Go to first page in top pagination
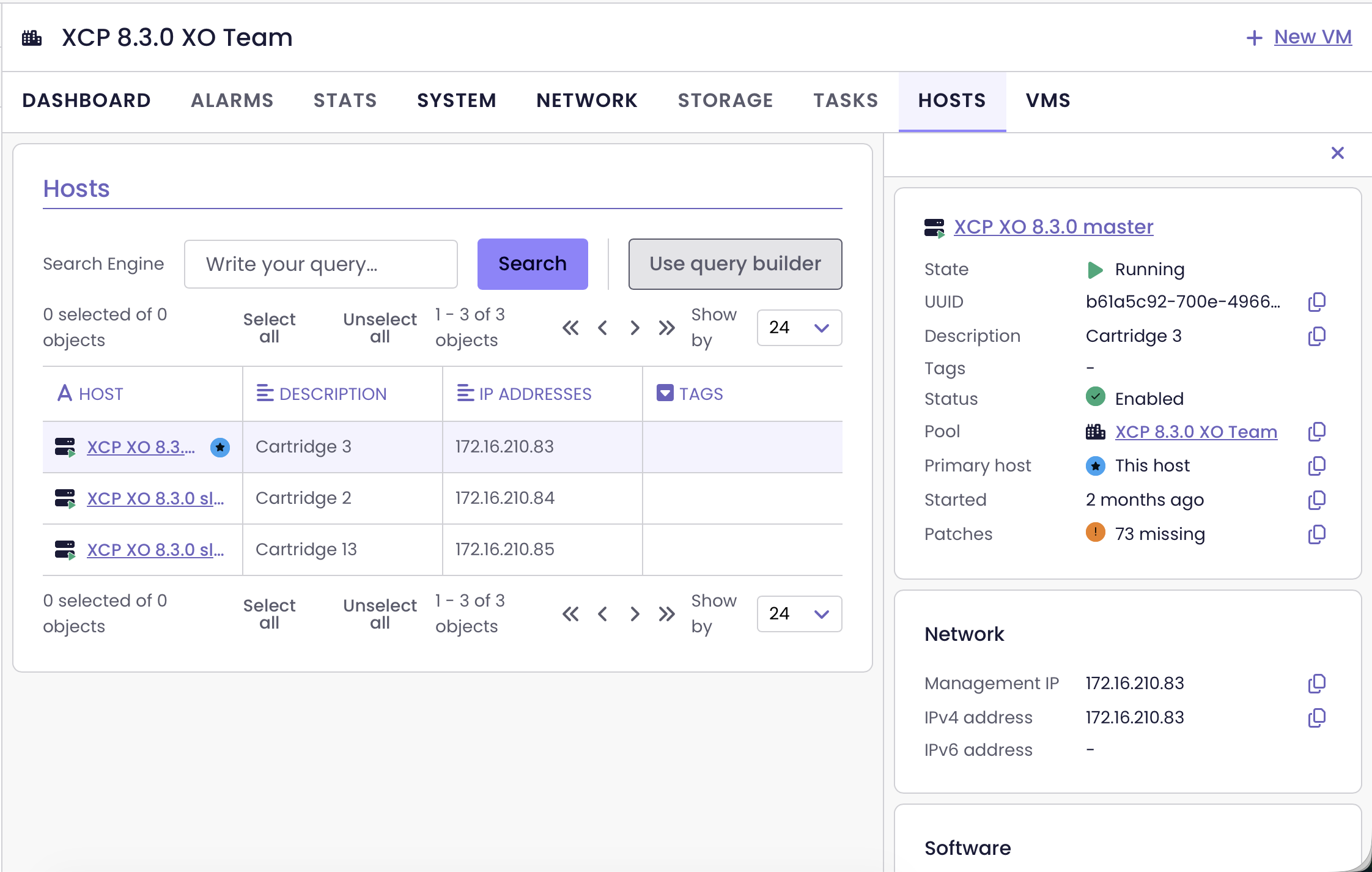The width and height of the screenshot is (1372, 872). (x=570, y=328)
